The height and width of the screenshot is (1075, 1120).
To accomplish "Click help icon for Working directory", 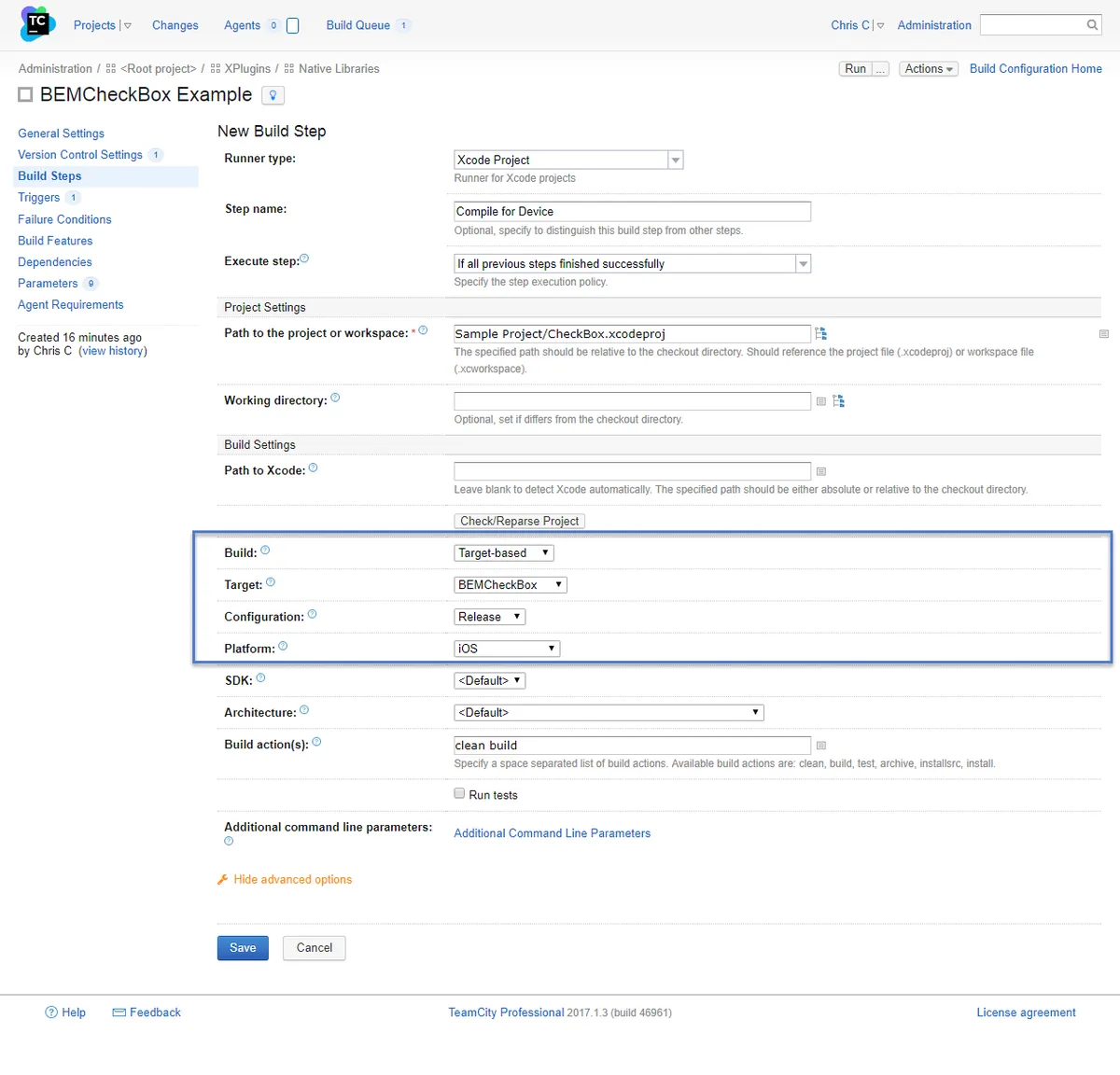I will (x=335, y=398).
